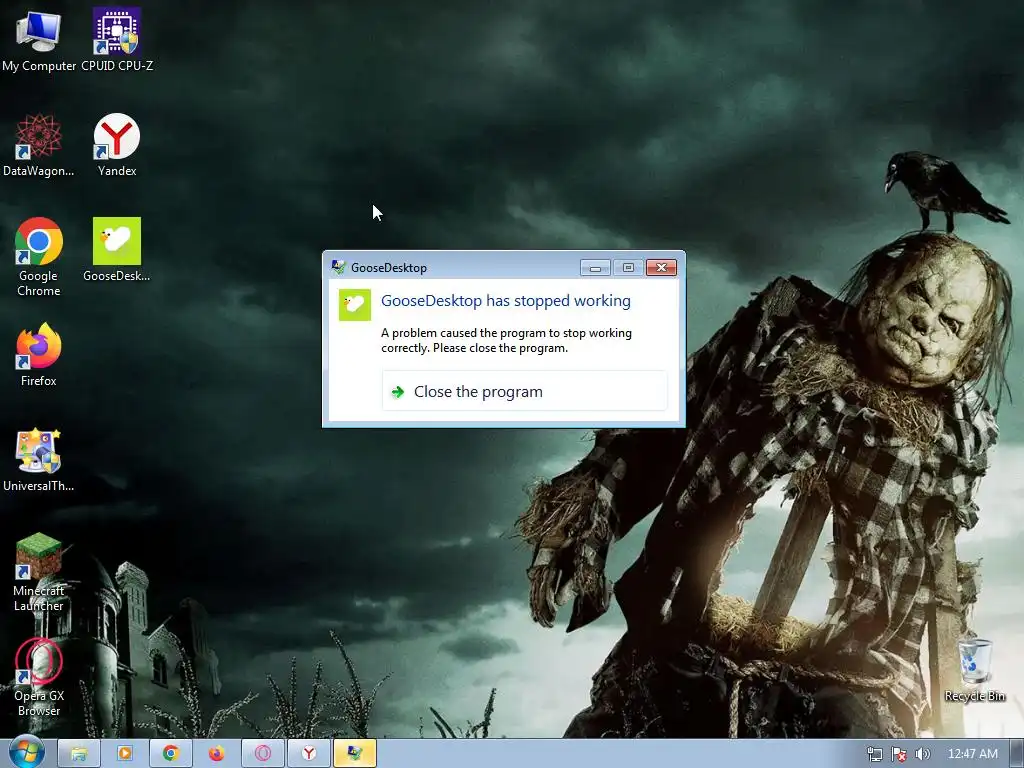The image size is (1024, 768).
Task: Open the volume speaker tray icon
Action: (922, 754)
